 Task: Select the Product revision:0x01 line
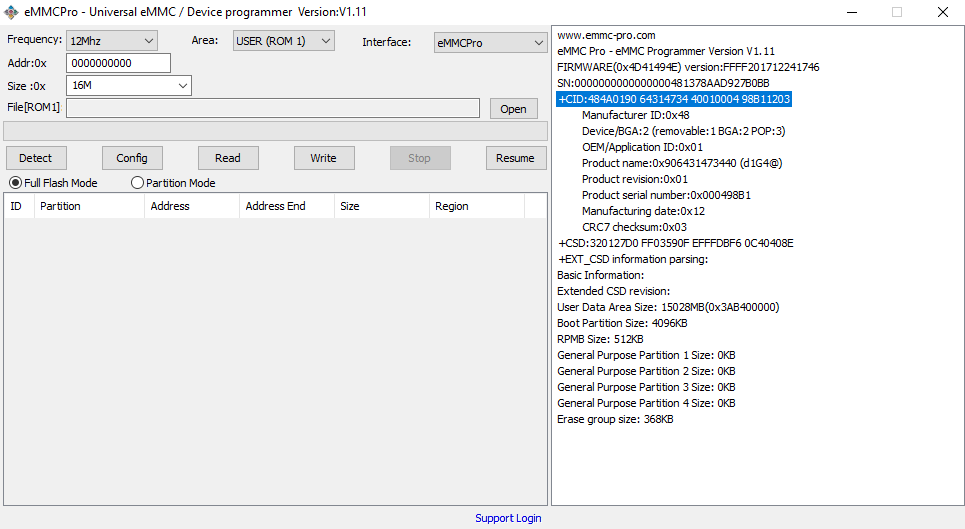(x=635, y=179)
